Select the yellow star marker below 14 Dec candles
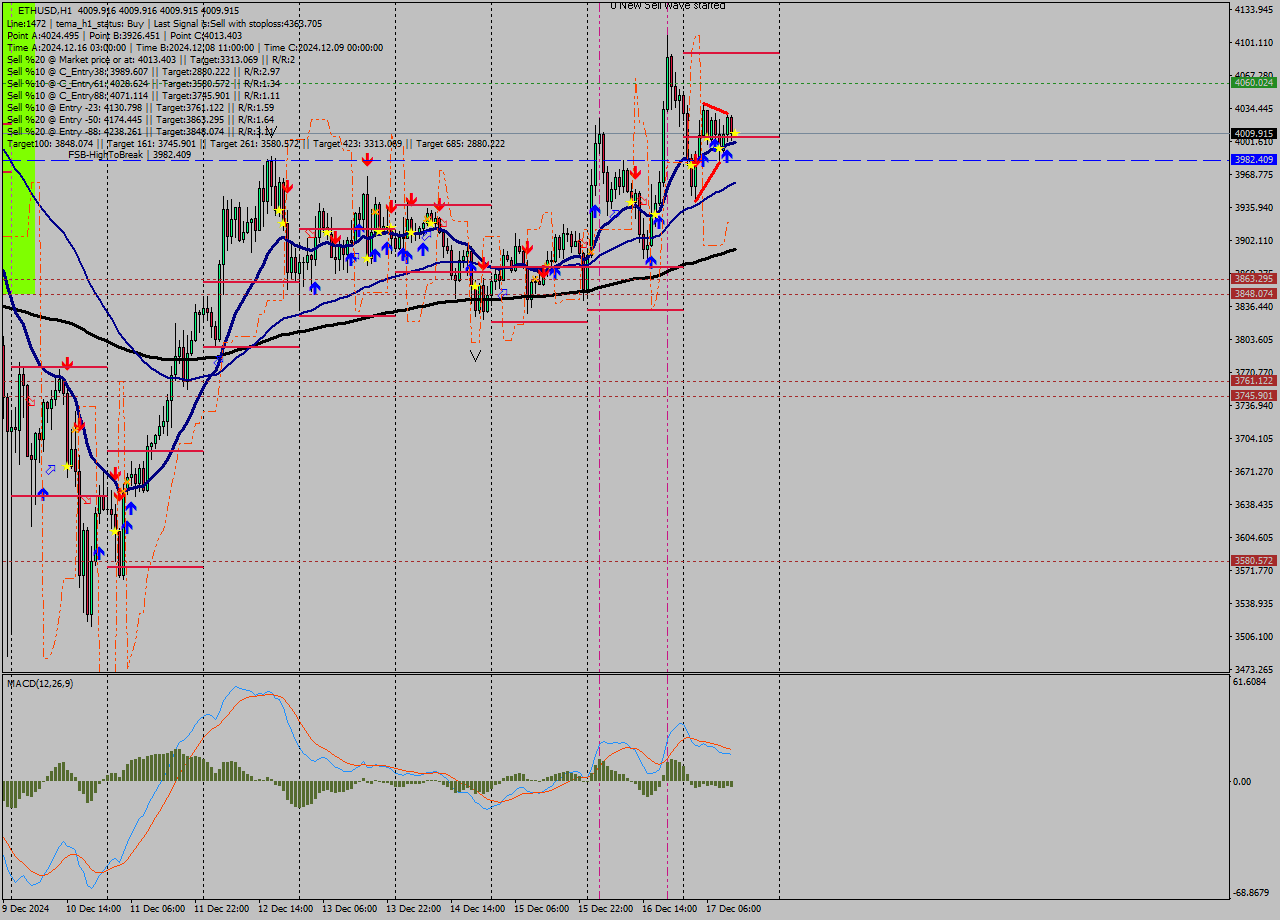Image resolution: width=1280 pixels, height=920 pixels. point(474,286)
